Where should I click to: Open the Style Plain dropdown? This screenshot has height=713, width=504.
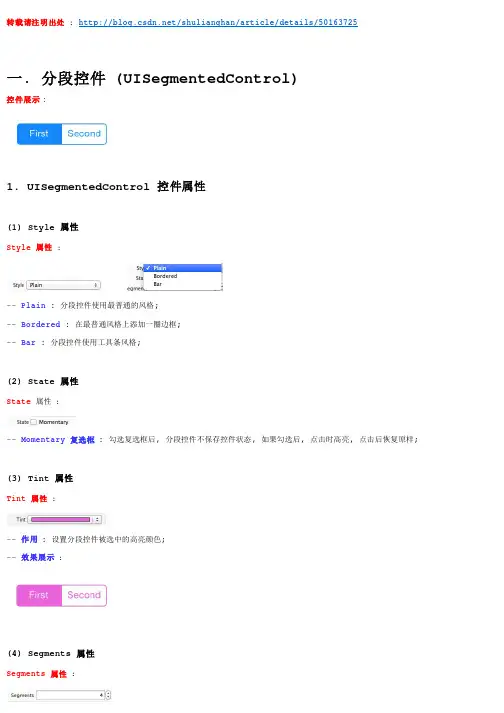pyautogui.click(x=63, y=285)
